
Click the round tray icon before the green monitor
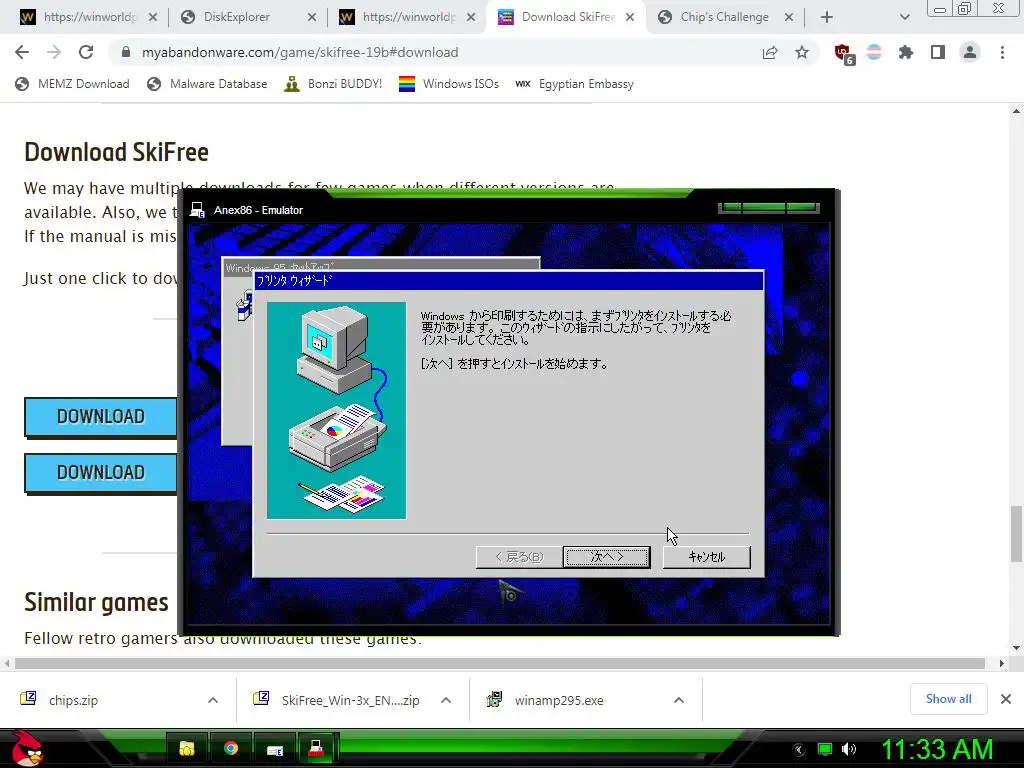tap(799, 750)
